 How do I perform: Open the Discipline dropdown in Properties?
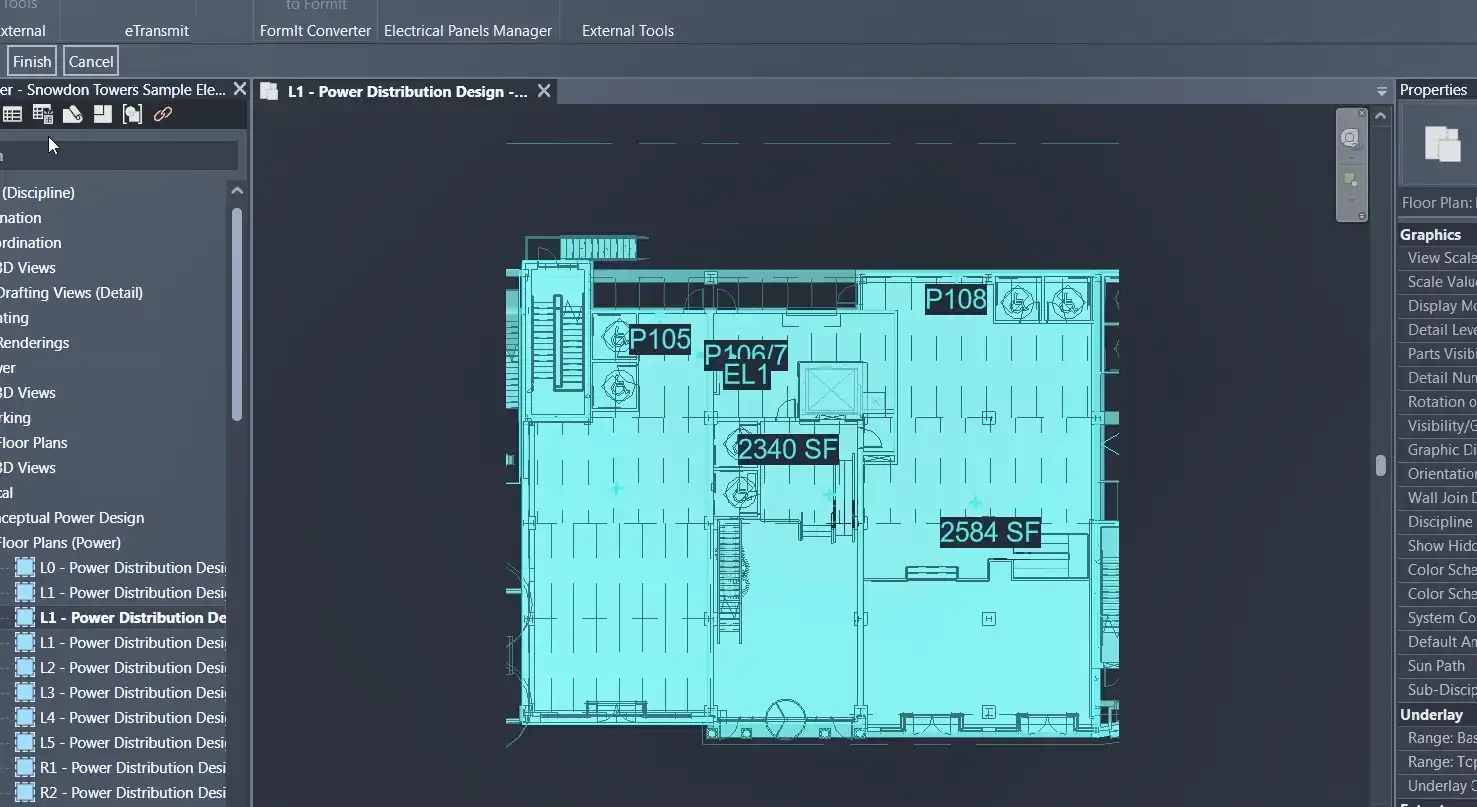click(x=1437, y=521)
